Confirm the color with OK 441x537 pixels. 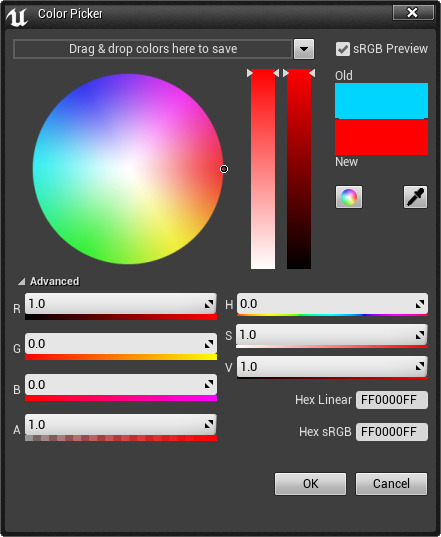coord(310,484)
